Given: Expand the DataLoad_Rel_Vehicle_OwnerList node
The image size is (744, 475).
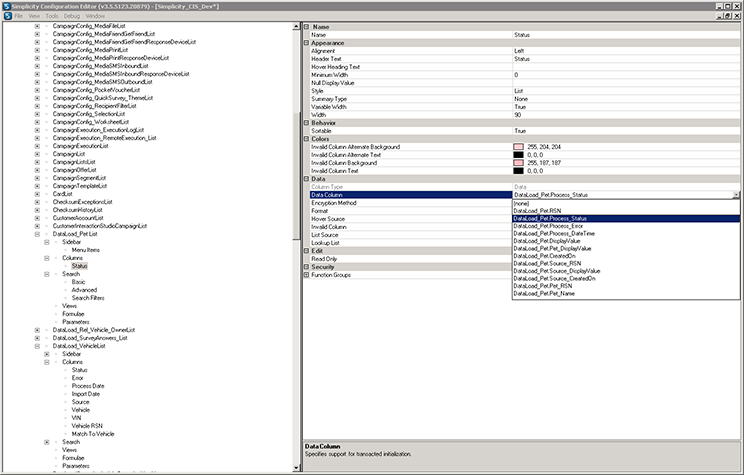Looking at the screenshot, I should pos(37,330).
